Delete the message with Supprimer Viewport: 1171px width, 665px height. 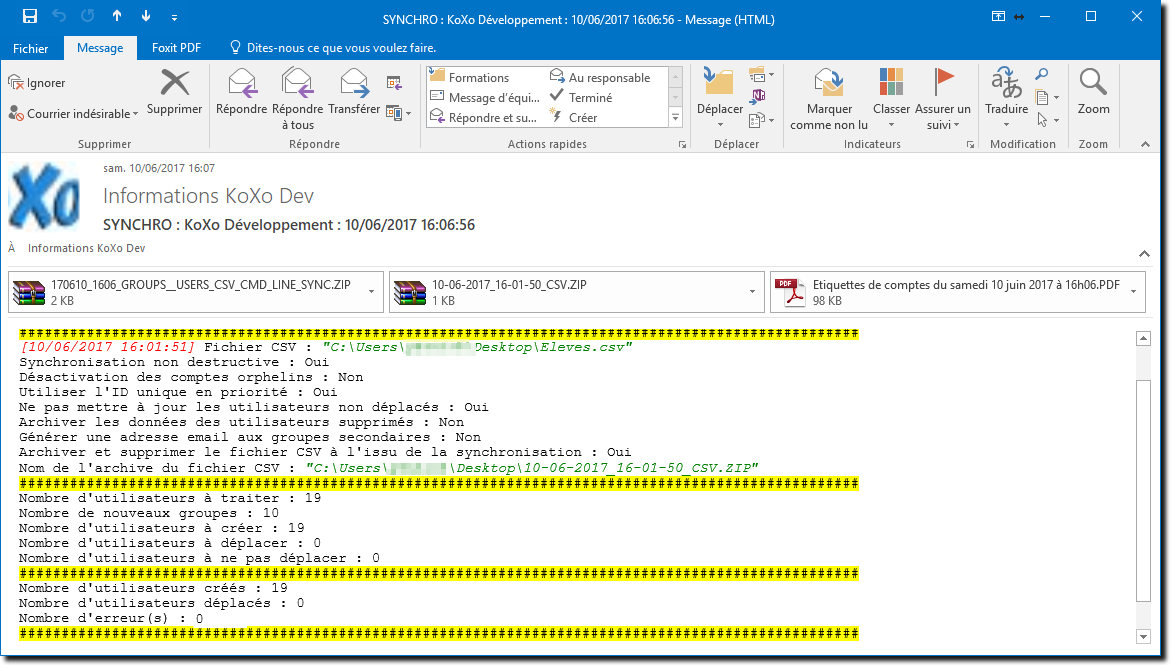coord(174,93)
